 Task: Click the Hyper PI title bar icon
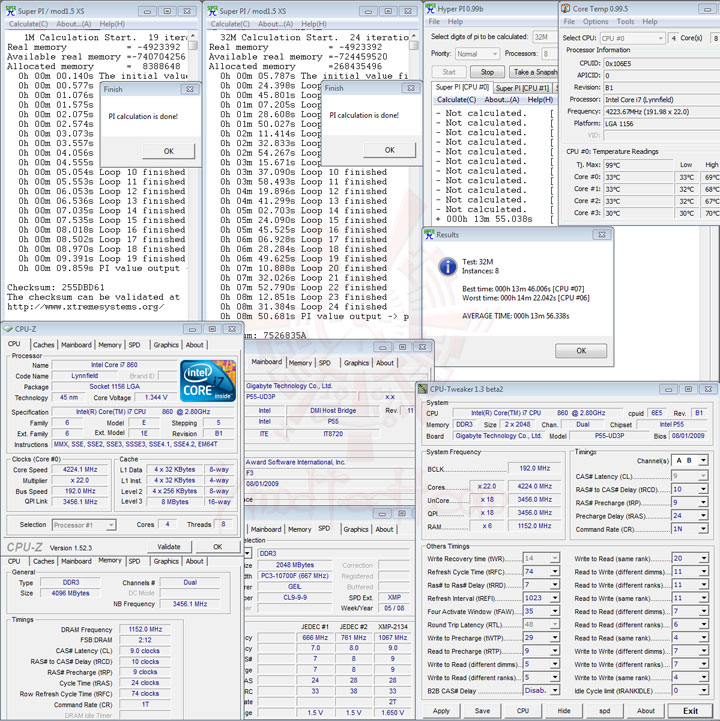coord(430,8)
